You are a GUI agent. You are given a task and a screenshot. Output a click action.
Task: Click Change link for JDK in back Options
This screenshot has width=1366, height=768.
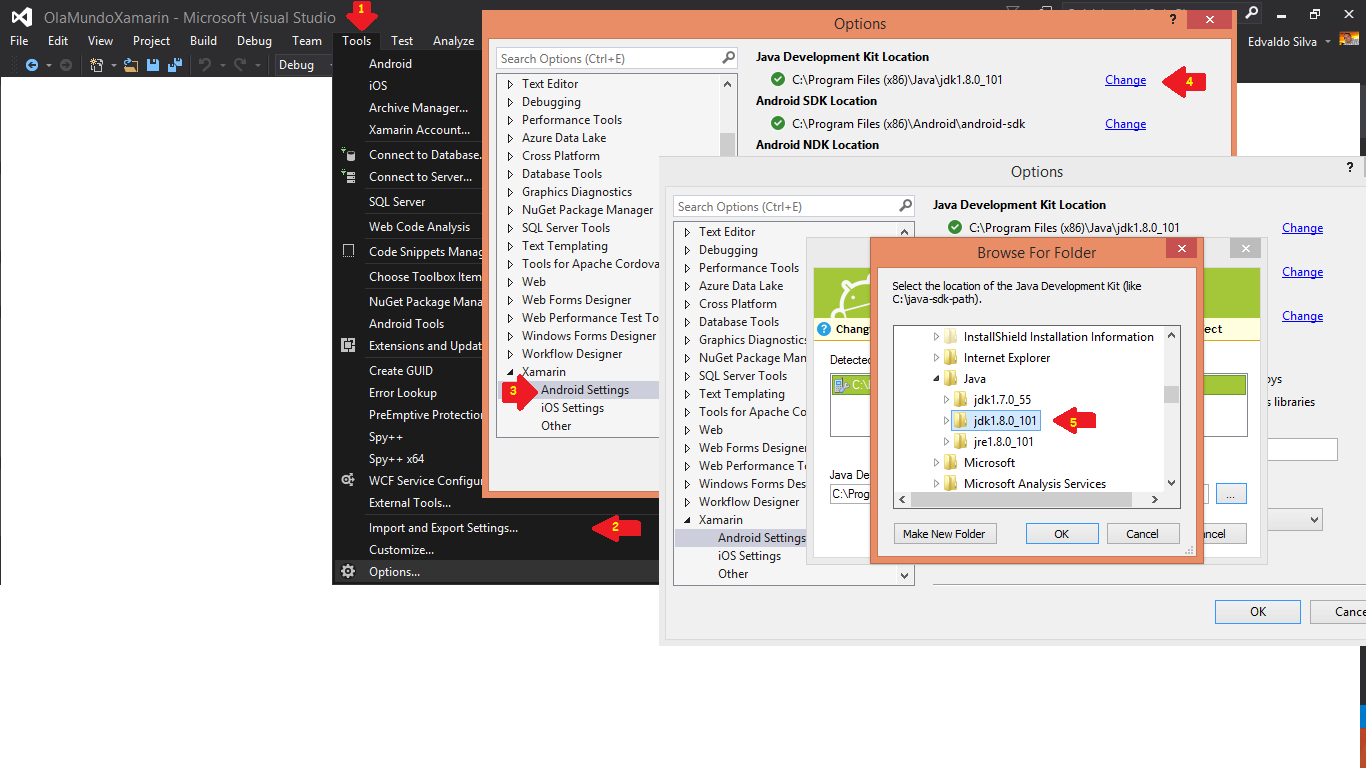tap(1125, 80)
